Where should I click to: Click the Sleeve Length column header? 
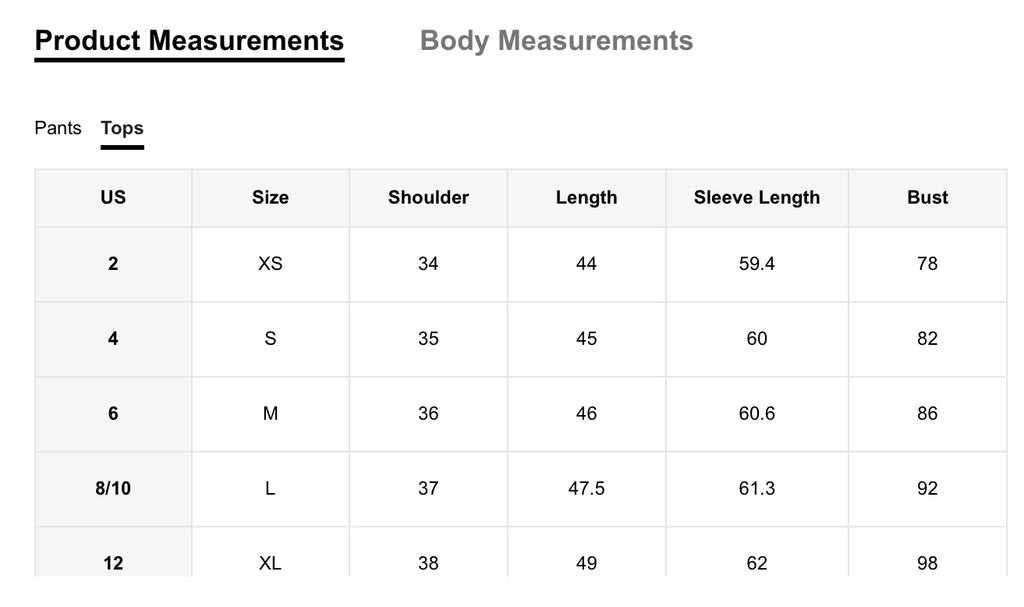click(757, 197)
